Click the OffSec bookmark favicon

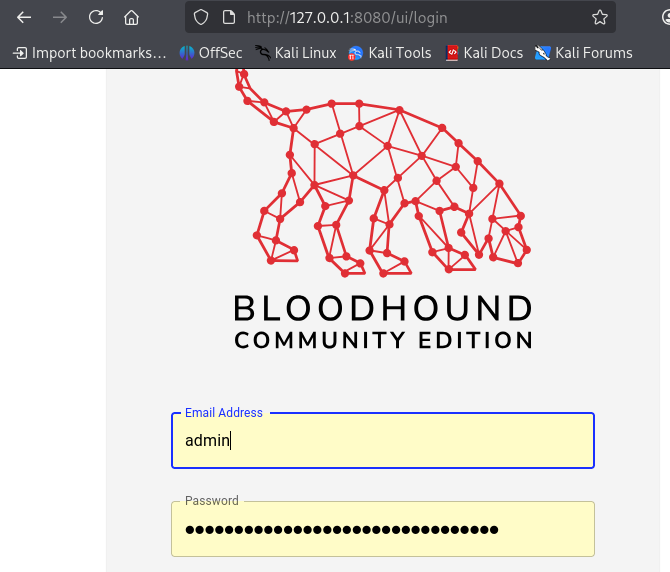[x=187, y=53]
